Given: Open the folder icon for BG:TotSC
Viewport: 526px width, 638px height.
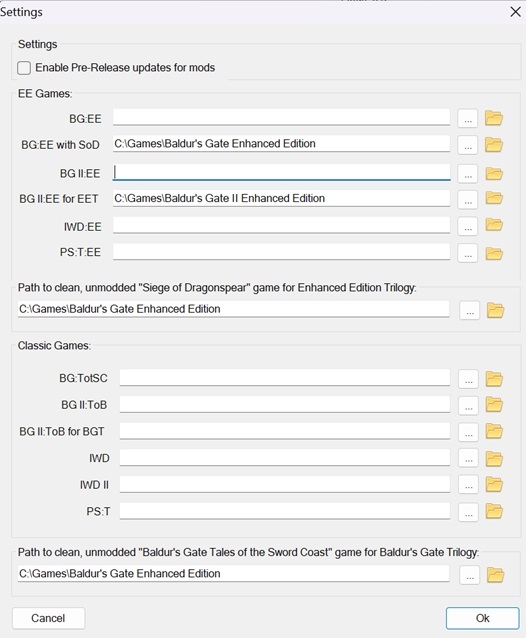Looking at the screenshot, I should [494, 379].
